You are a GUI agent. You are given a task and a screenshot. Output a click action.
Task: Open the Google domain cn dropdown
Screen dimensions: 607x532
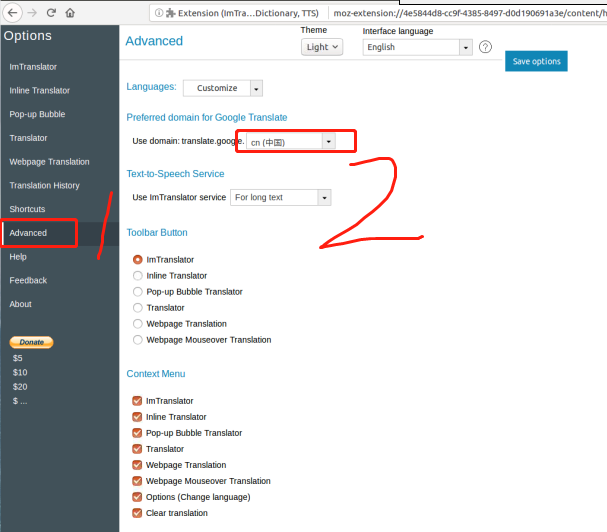[x=291, y=142]
